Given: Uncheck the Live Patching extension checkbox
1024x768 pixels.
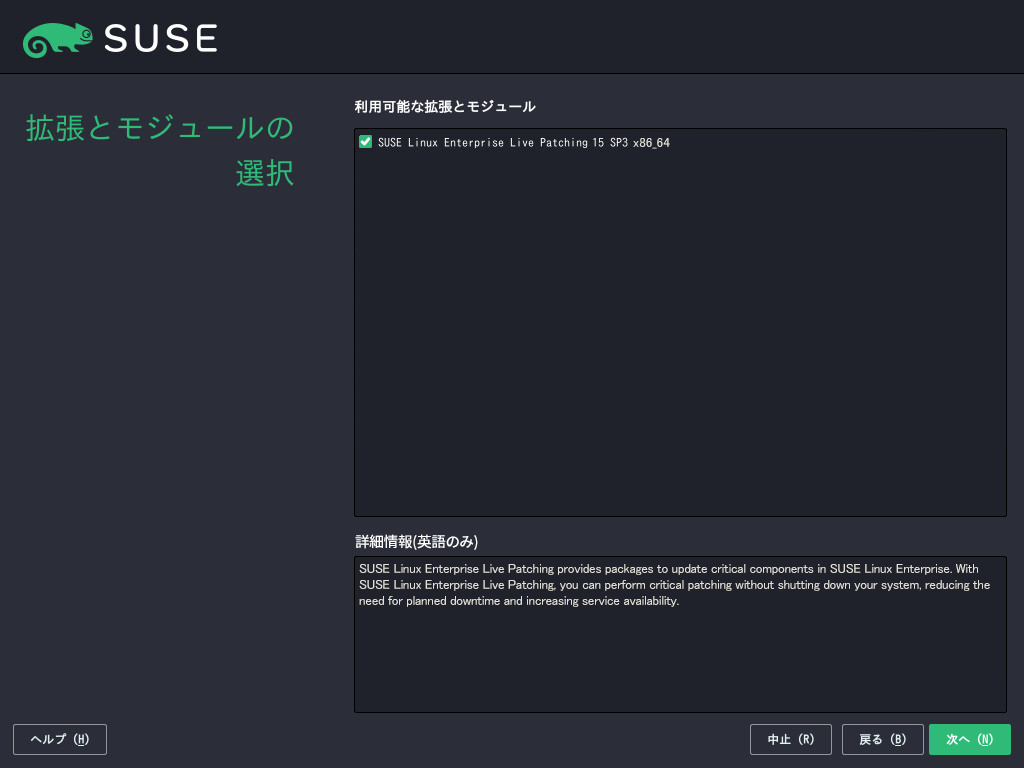Looking at the screenshot, I should (365, 142).
